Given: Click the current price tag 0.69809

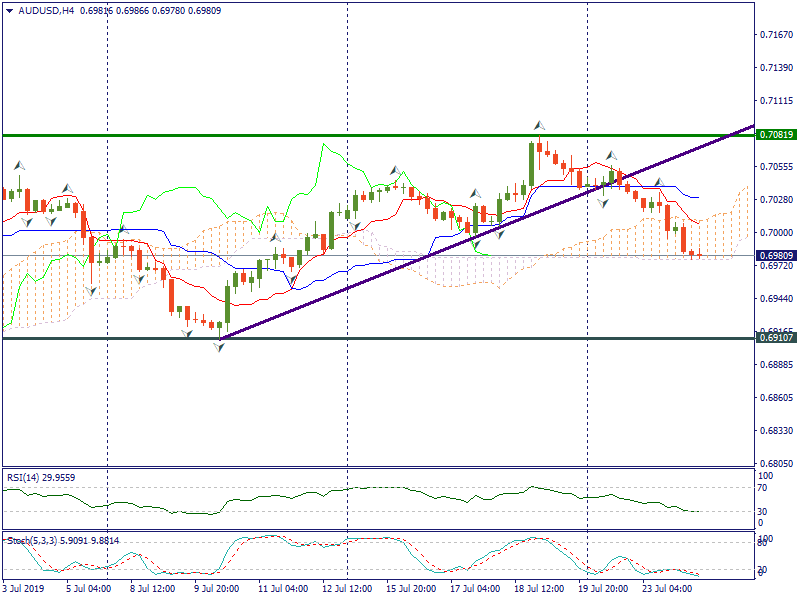Looking at the screenshot, I should pos(776,256).
